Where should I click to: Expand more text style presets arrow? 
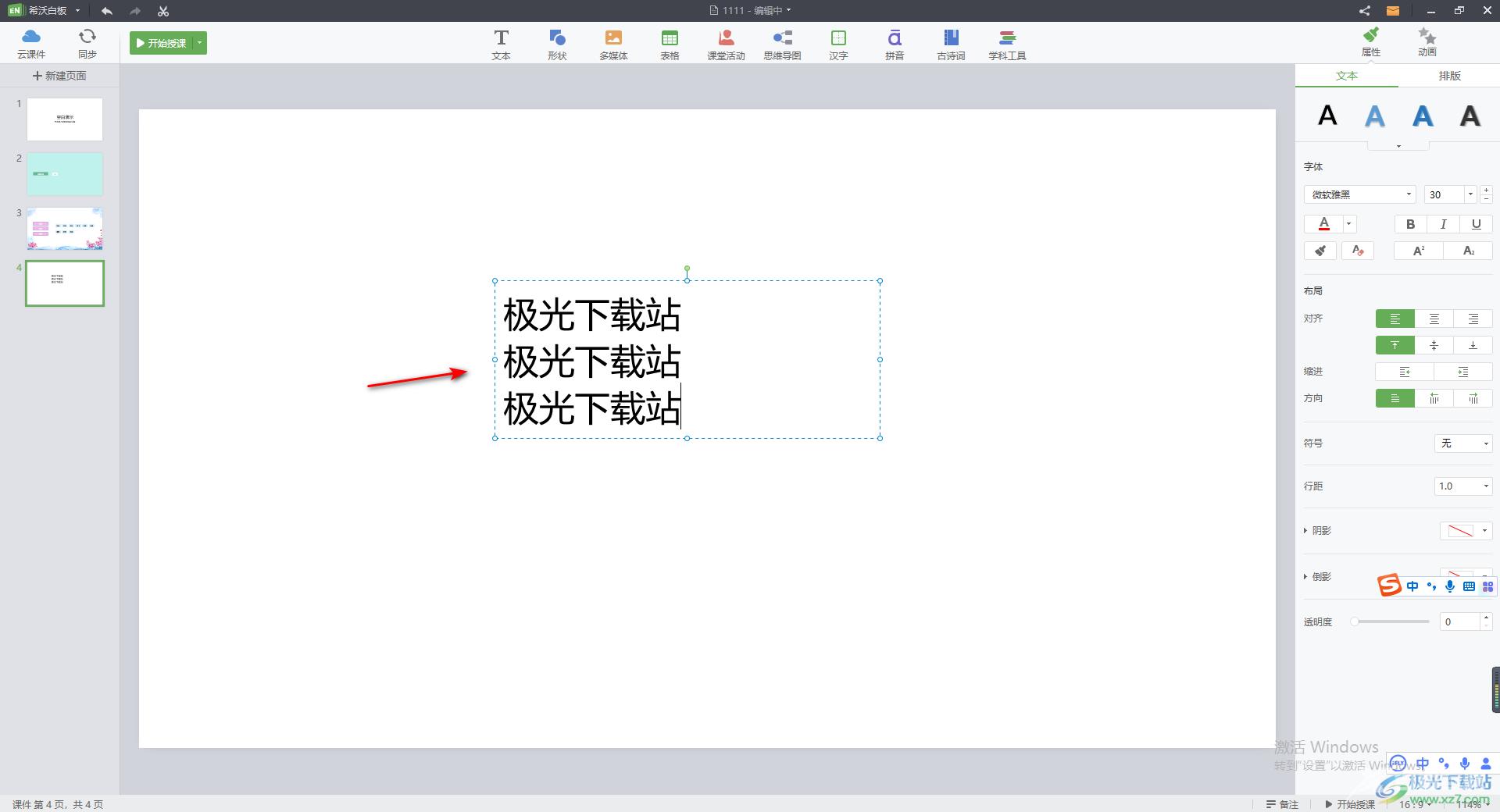click(1398, 146)
